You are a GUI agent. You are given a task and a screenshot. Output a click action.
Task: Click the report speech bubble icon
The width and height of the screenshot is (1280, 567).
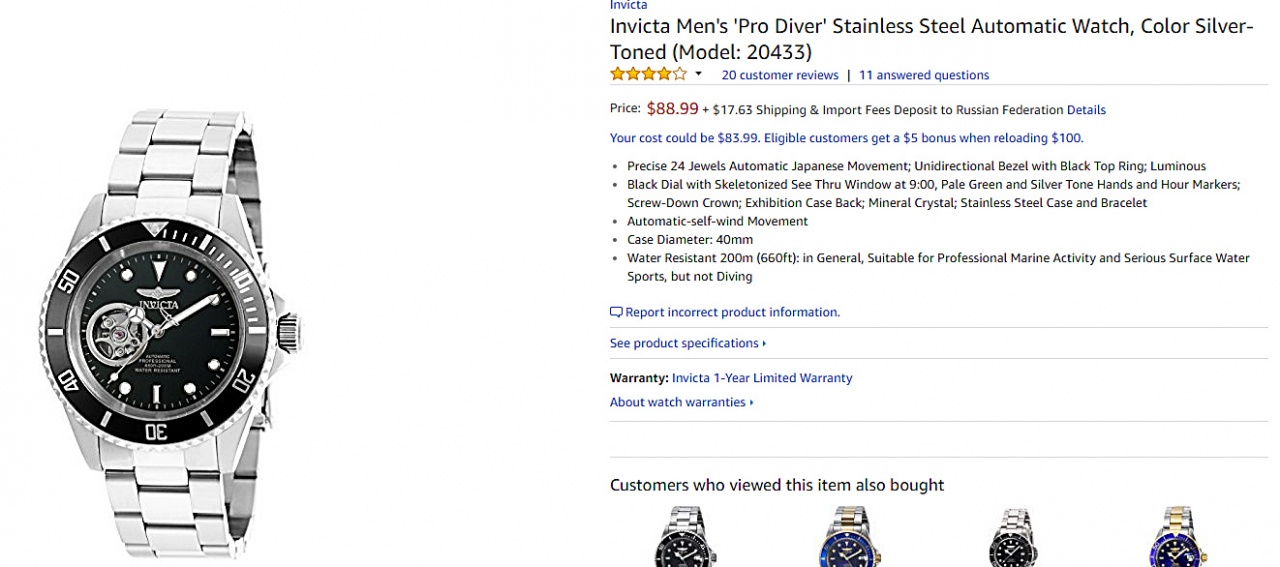pyautogui.click(x=616, y=312)
